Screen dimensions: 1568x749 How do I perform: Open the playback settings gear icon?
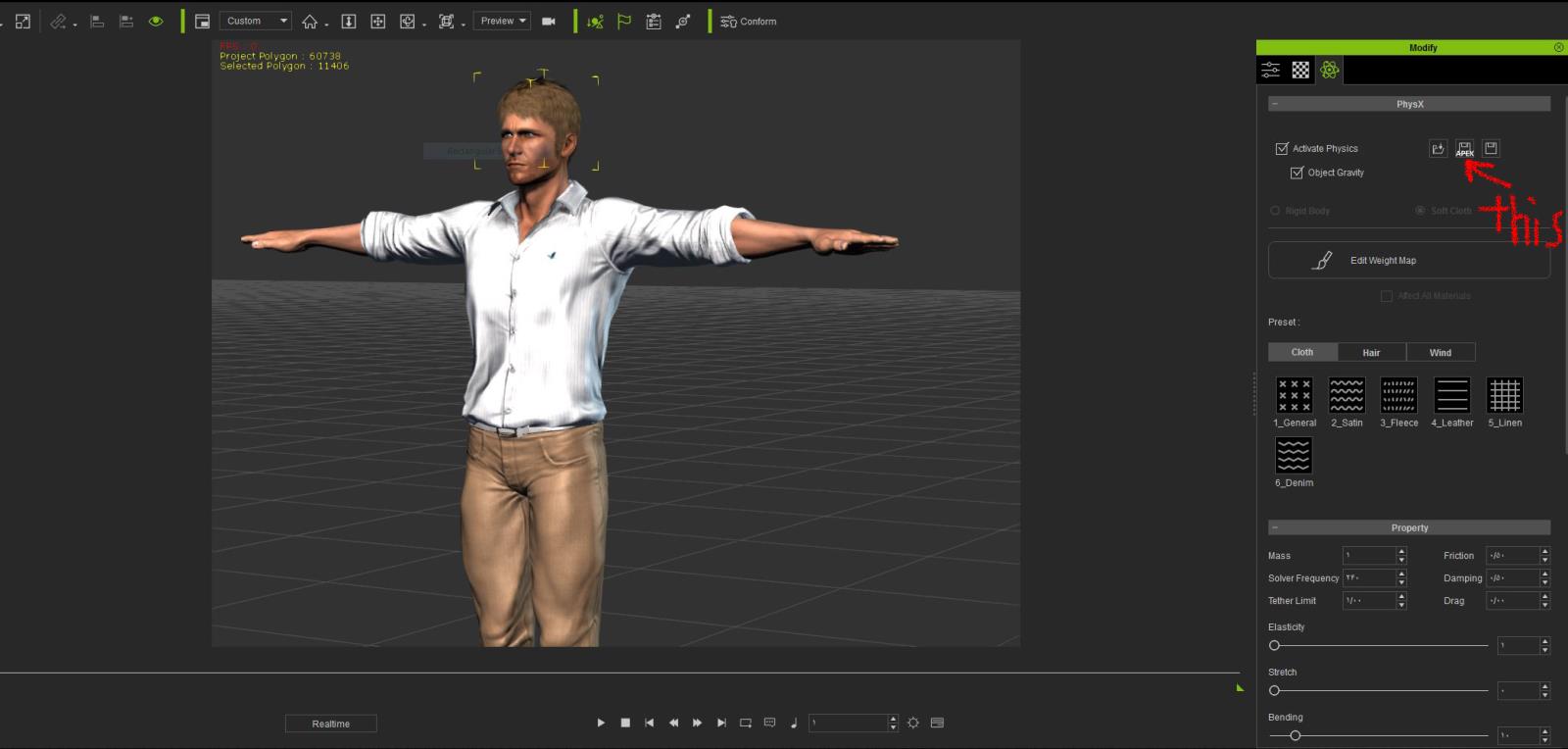click(913, 723)
